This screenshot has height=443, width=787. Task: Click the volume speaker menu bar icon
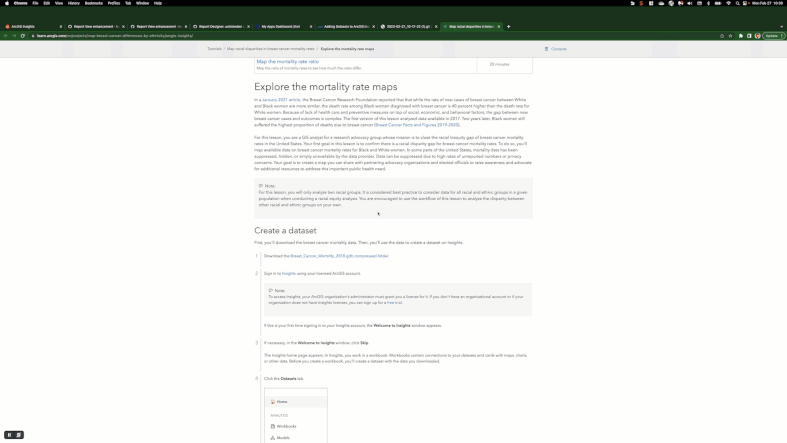point(690,3)
